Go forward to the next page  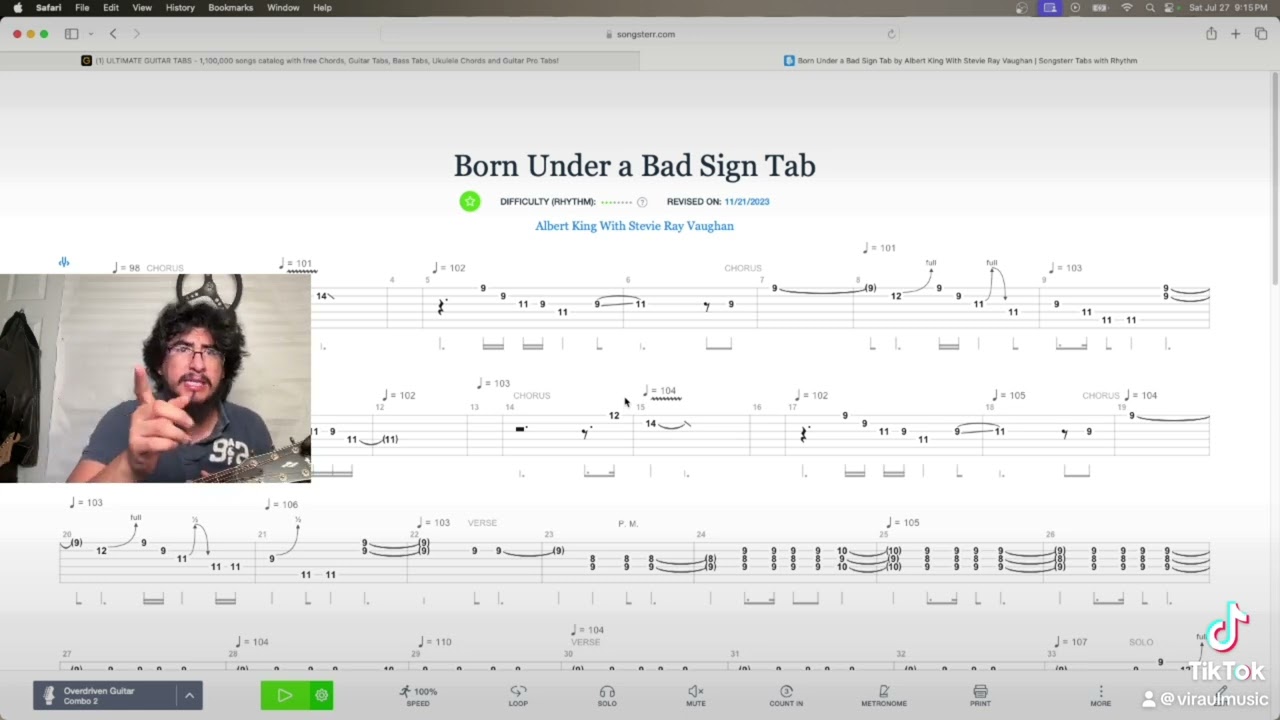pyautogui.click(x=136, y=34)
